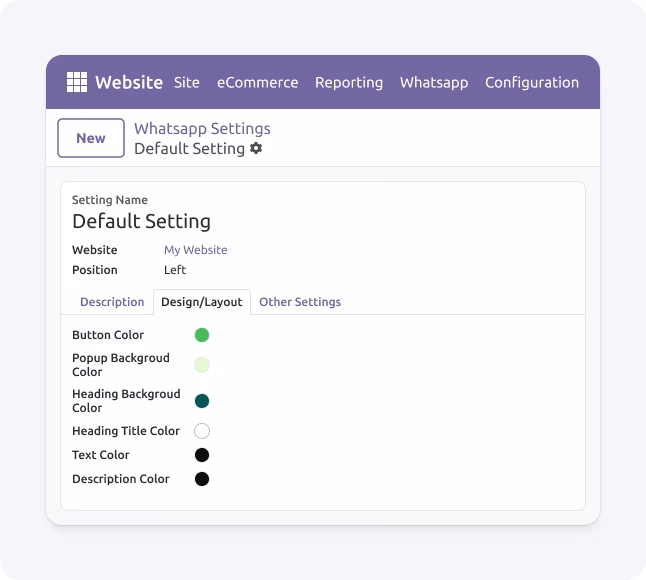The image size is (646, 580).
Task: Edit the Setting Name field Default Setting
Action: (141, 221)
